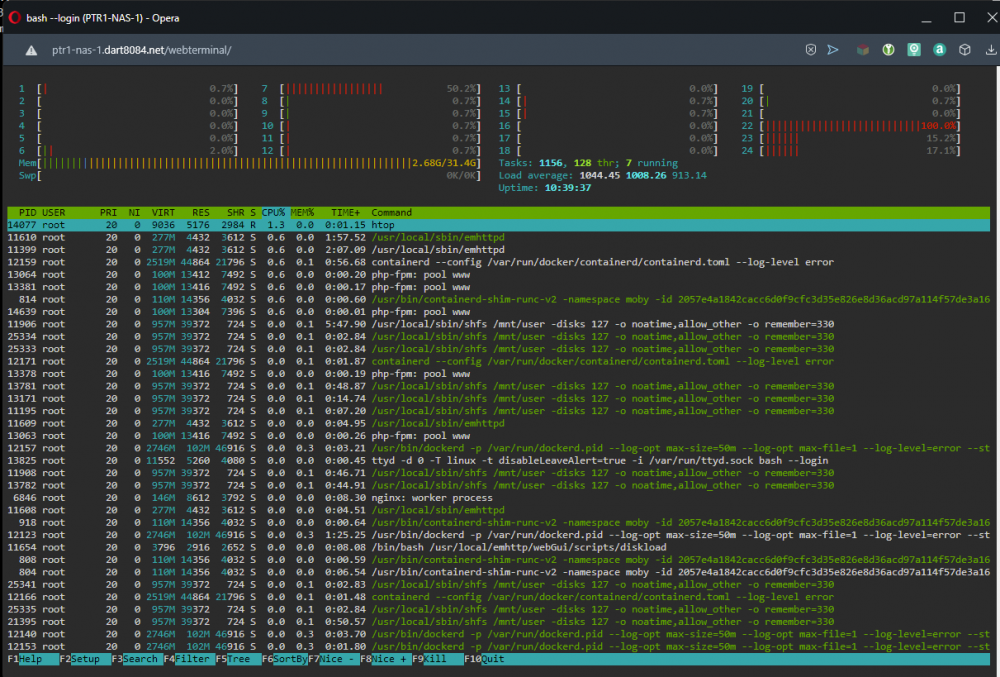Click the Opera ad blocker shield icon

(x=811, y=50)
